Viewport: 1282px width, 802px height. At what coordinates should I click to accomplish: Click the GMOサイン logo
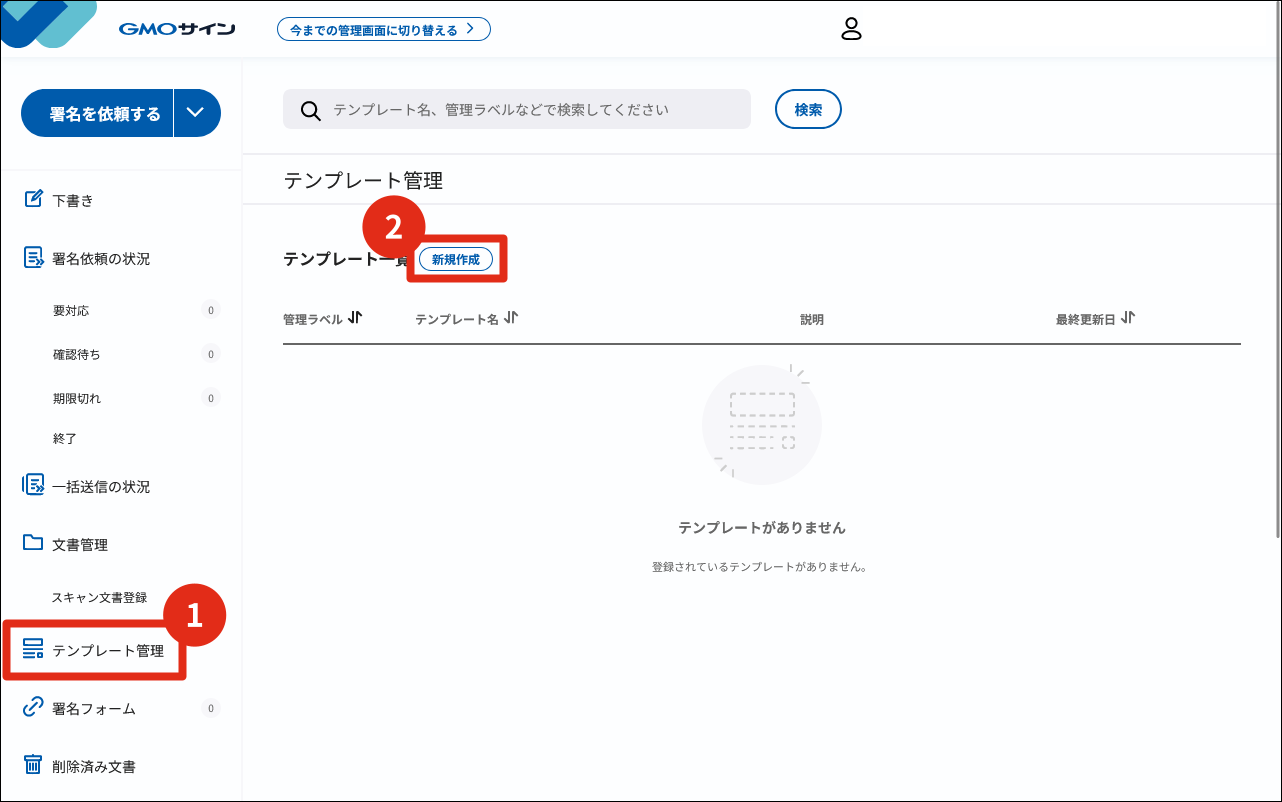pyautogui.click(x=176, y=28)
